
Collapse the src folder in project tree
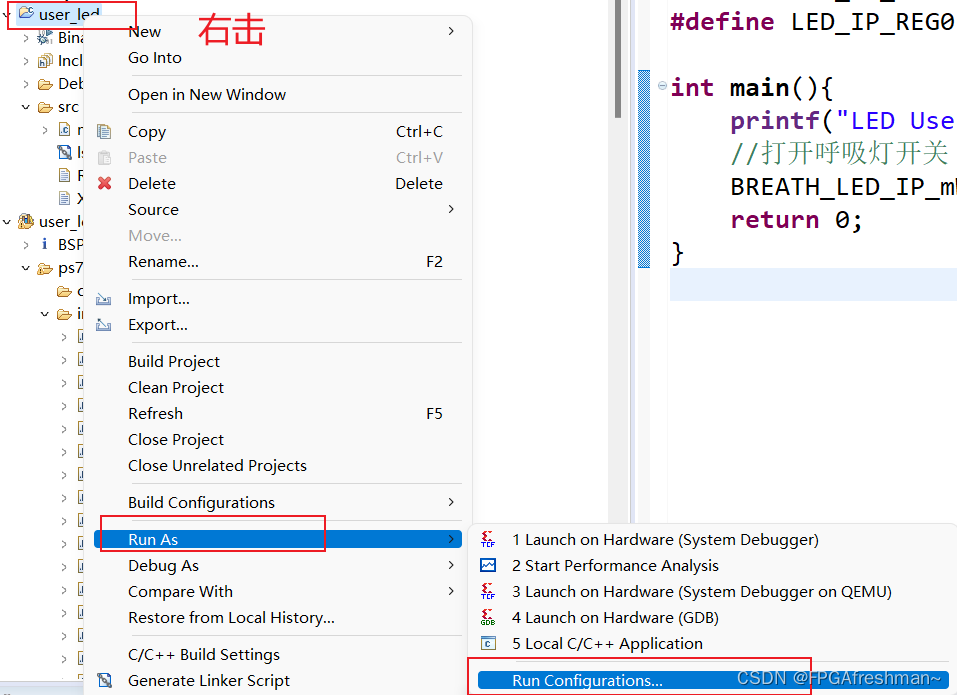tap(26, 107)
